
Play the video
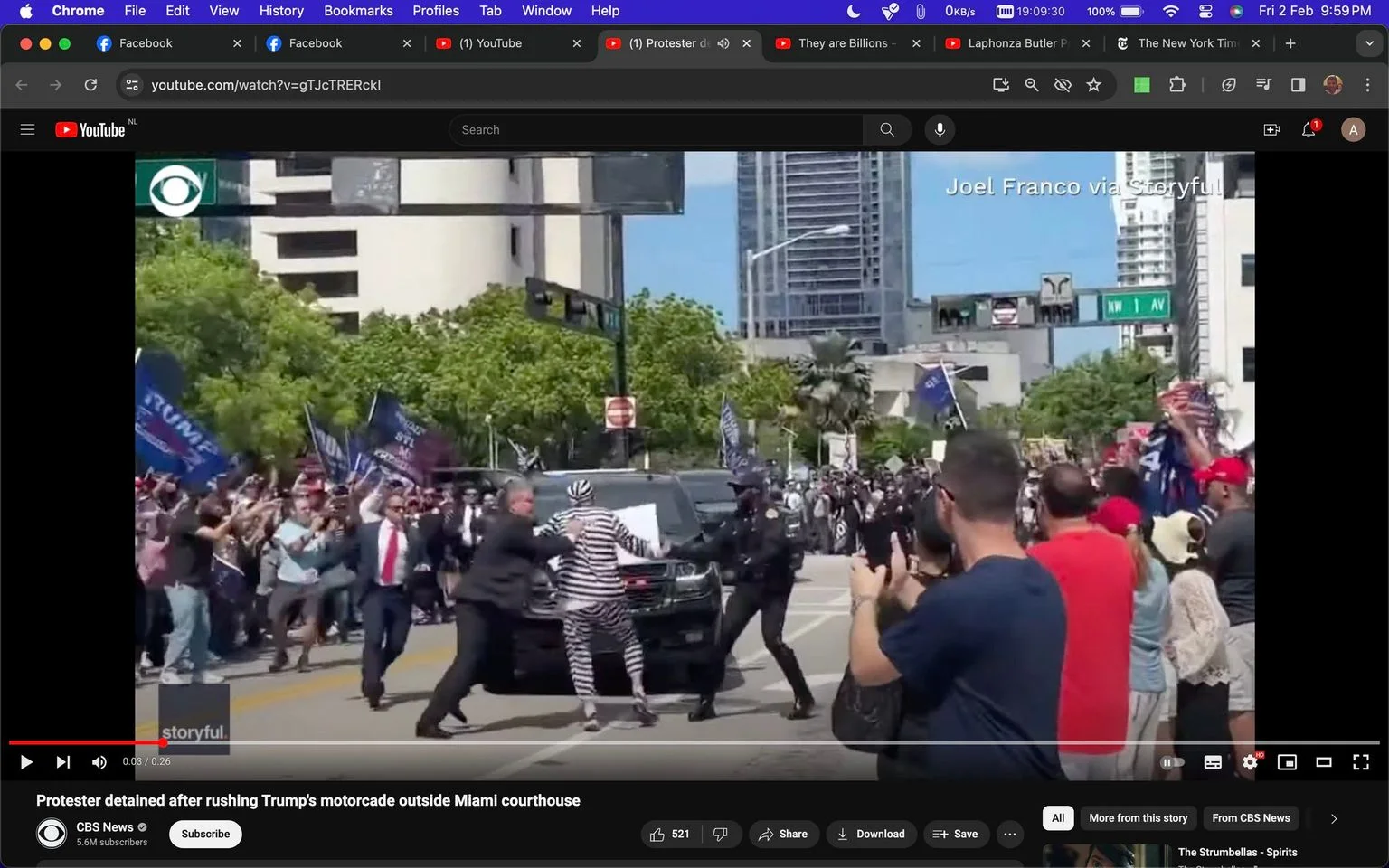coord(26,762)
